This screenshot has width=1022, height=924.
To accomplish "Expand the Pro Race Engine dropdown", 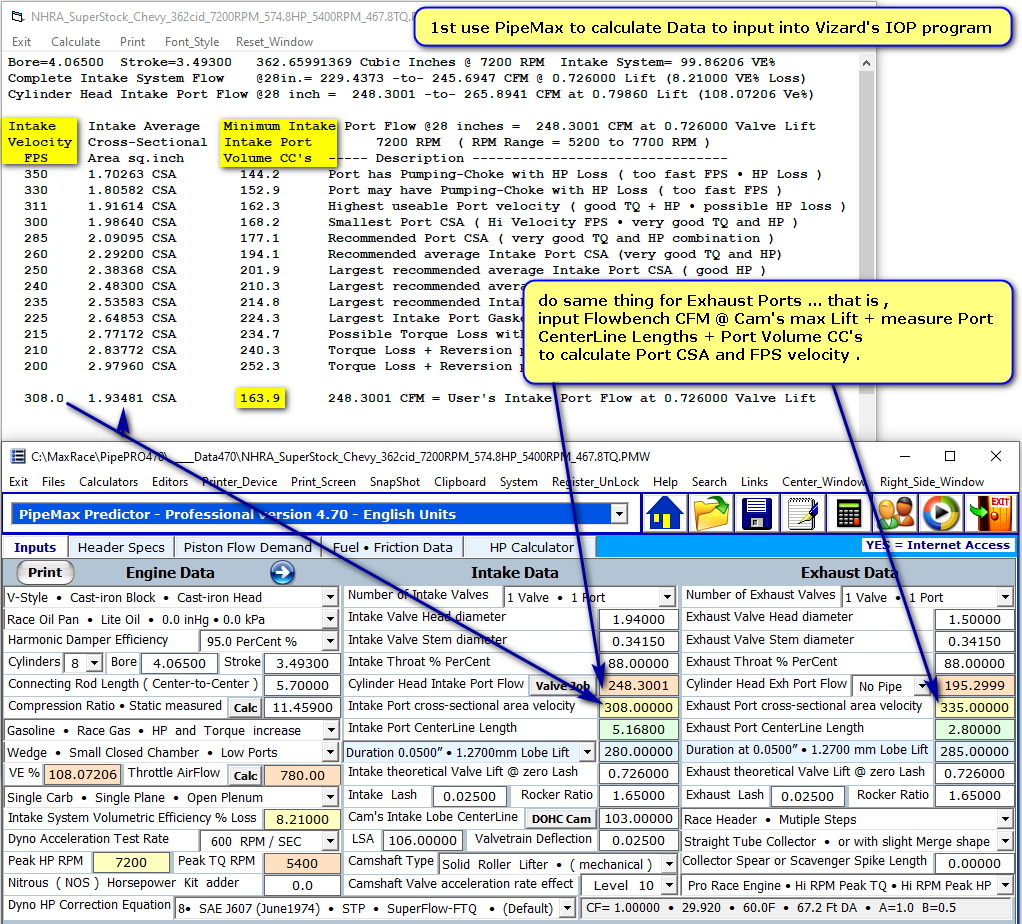I will coord(1005,886).
